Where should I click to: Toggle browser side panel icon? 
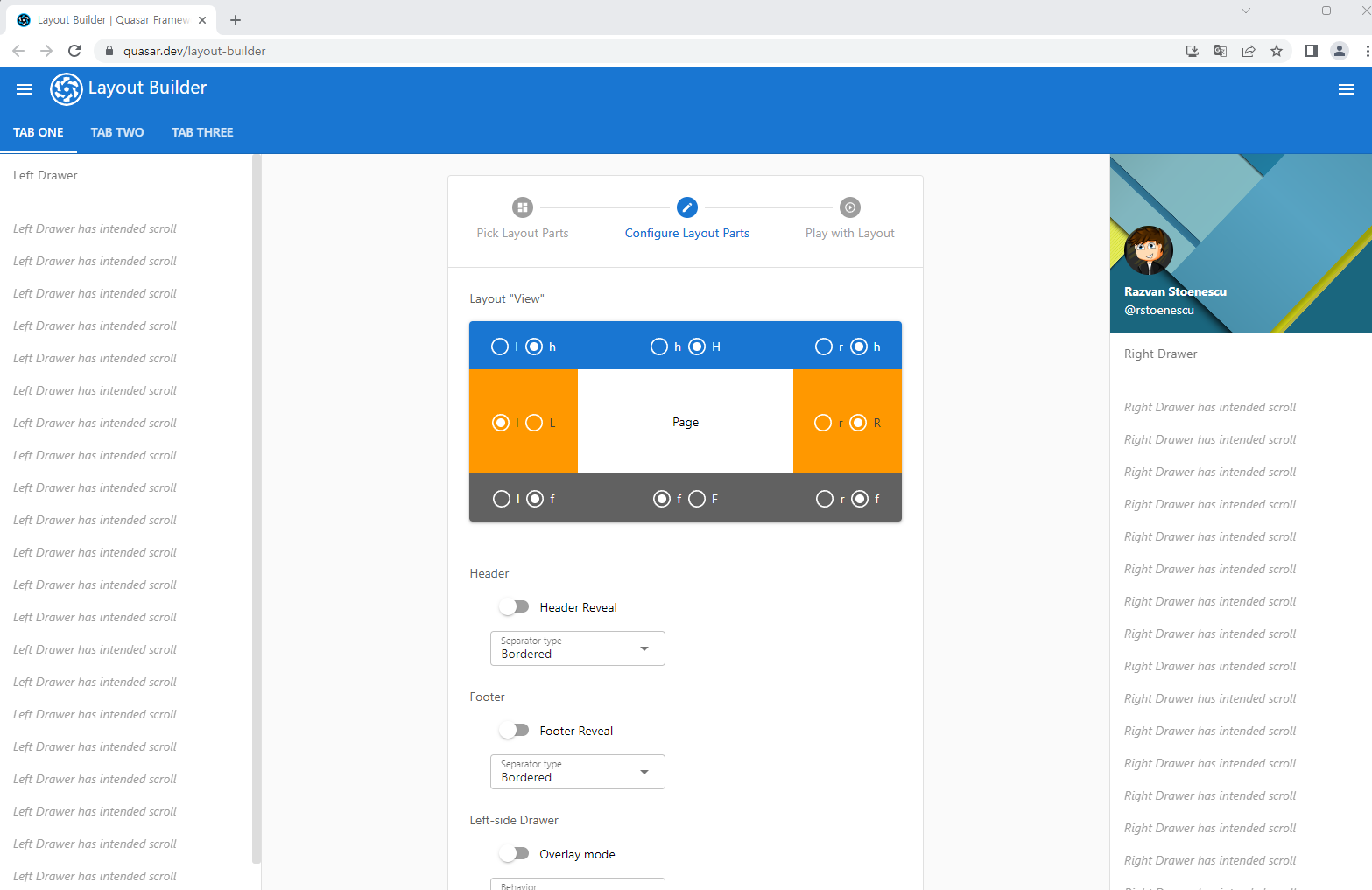1312,51
